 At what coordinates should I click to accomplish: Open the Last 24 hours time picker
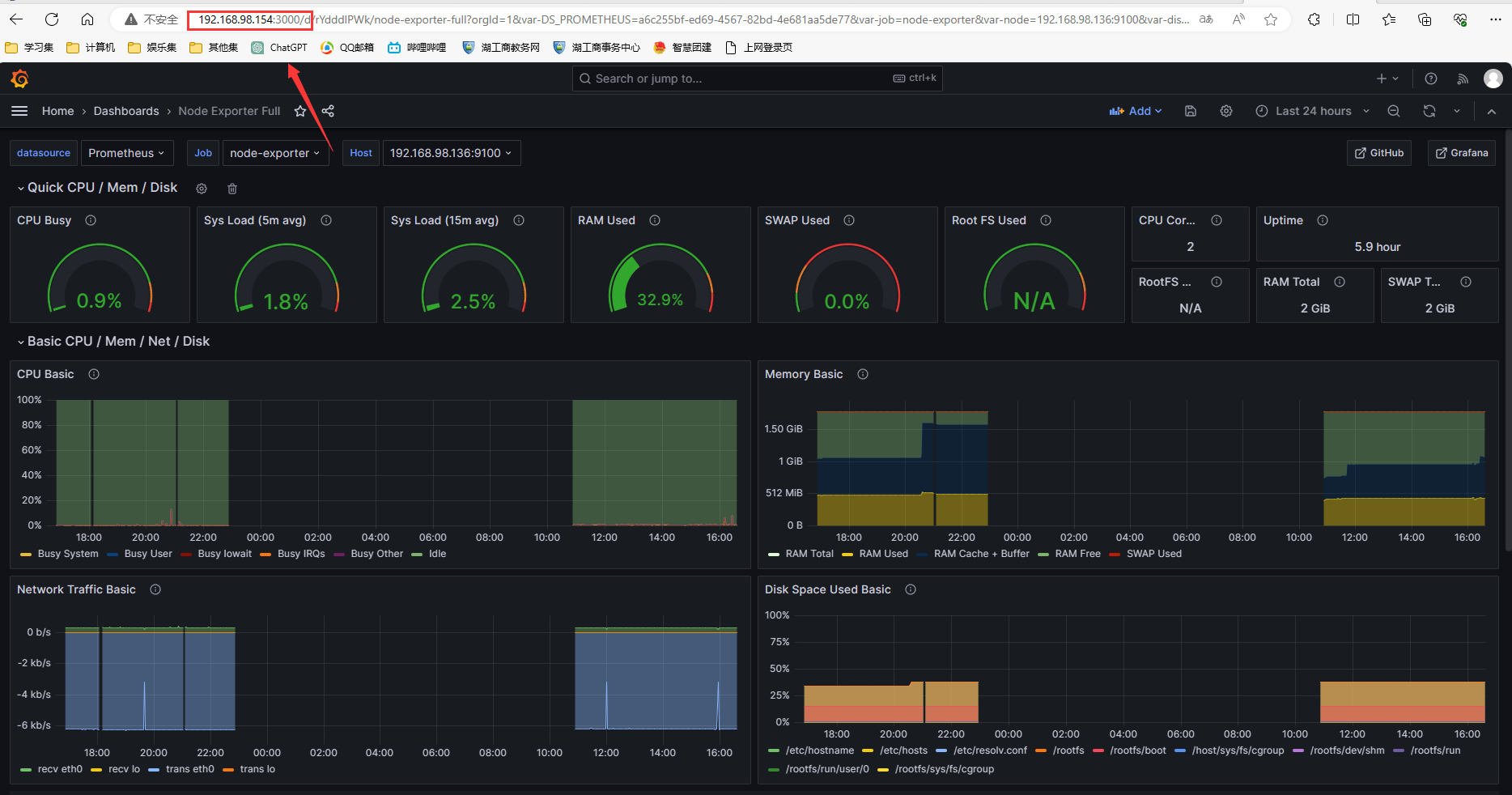point(1312,111)
